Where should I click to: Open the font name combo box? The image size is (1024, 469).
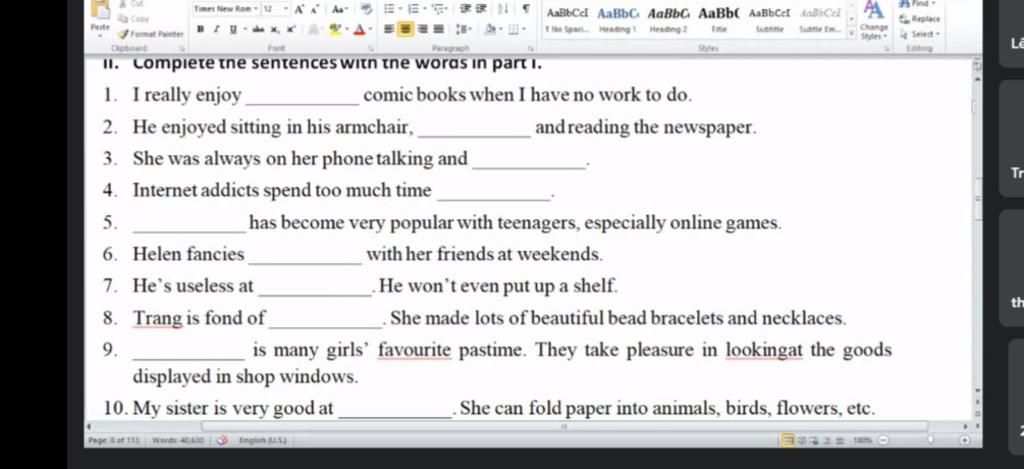point(227,9)
